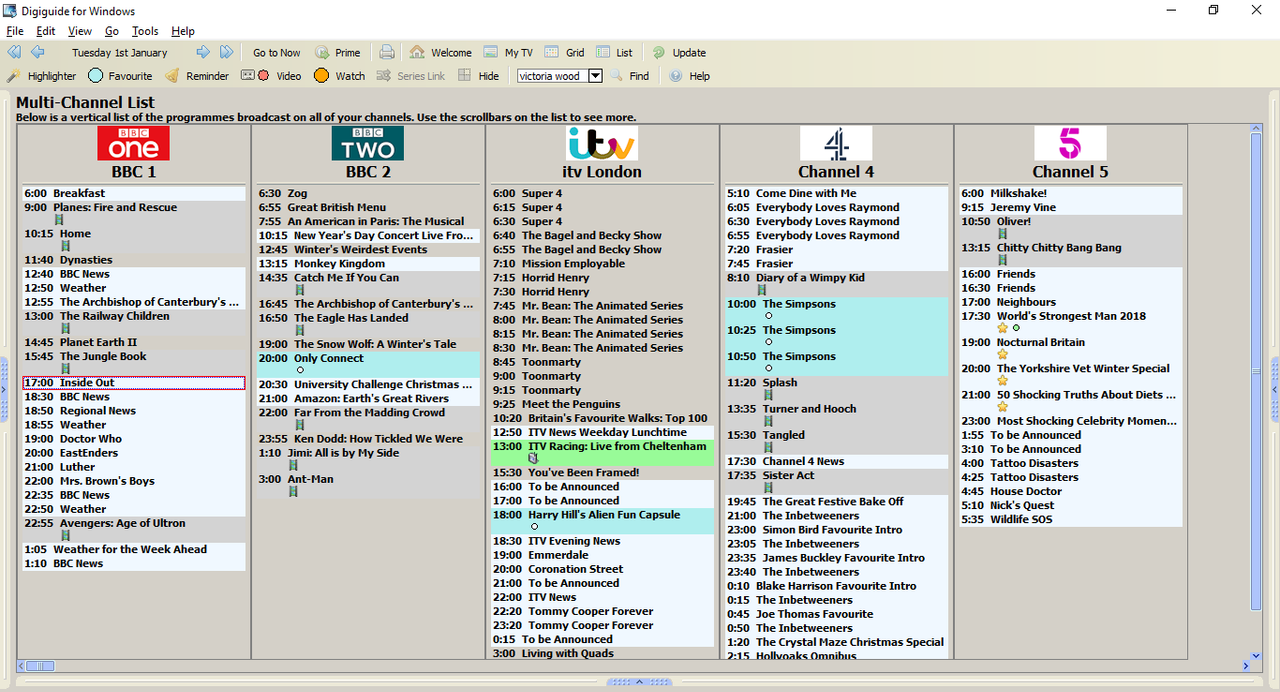Update the listings data

[x=679, y=53]
